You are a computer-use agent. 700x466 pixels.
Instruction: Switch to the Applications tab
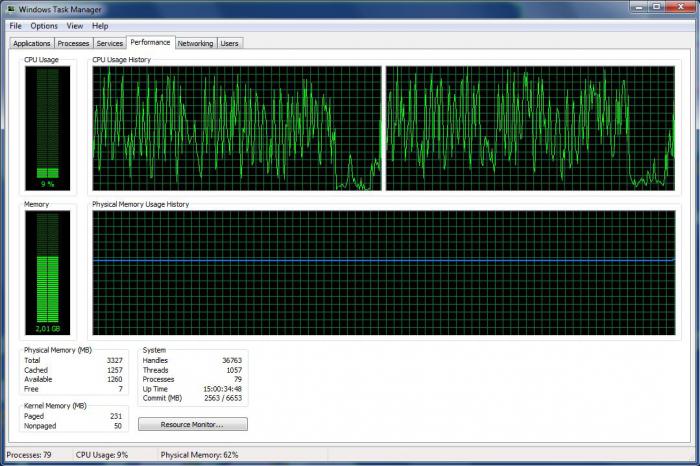pos(32,43)
